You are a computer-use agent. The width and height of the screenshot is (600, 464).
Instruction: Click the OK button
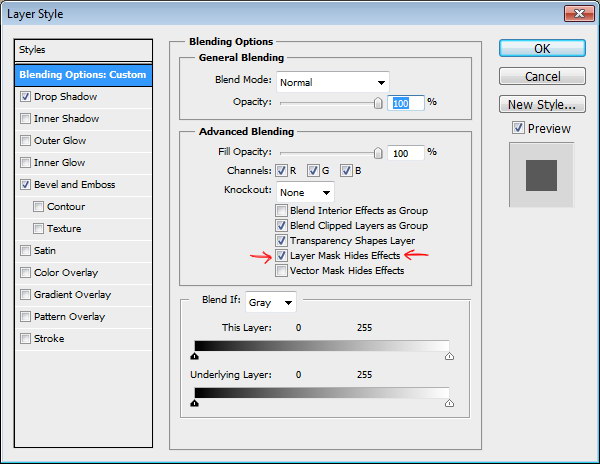[x=541, y=49]
